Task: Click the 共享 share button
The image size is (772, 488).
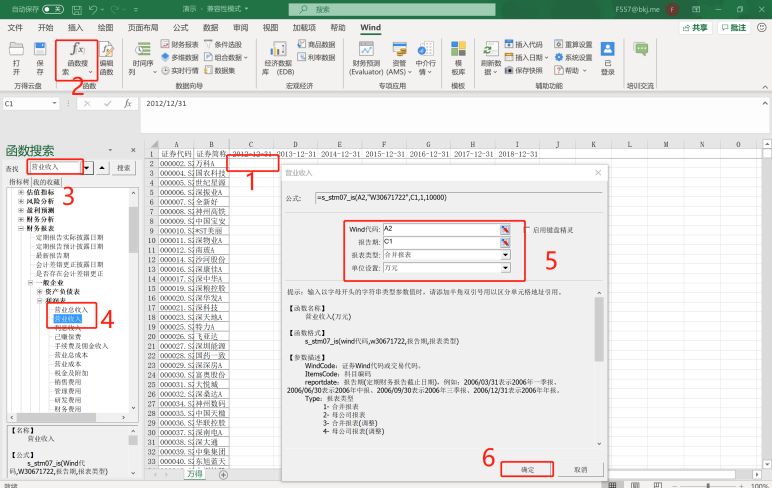Action: coord(695,28)
